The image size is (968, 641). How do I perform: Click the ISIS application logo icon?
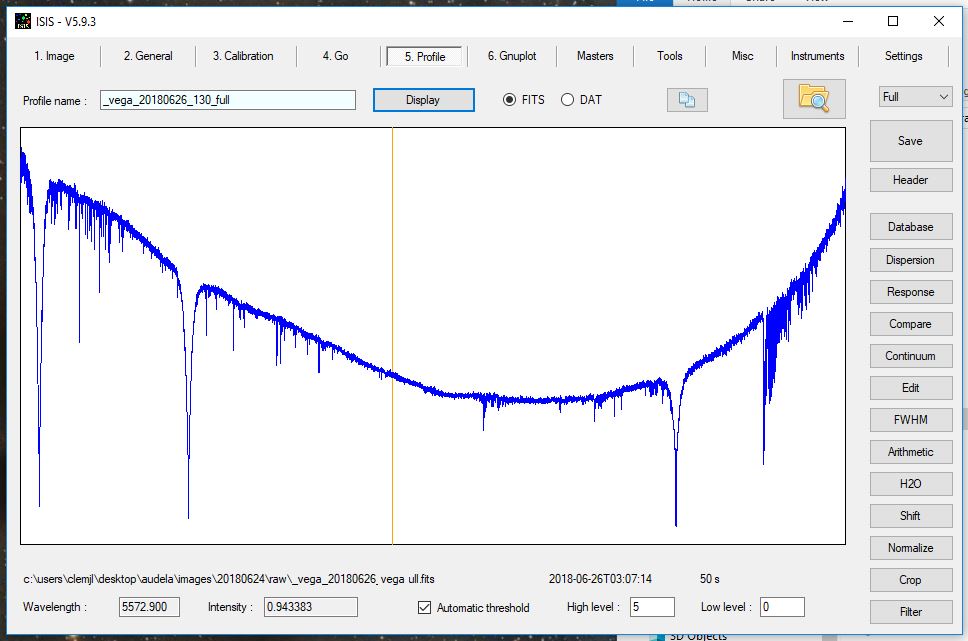coord(22,21)
